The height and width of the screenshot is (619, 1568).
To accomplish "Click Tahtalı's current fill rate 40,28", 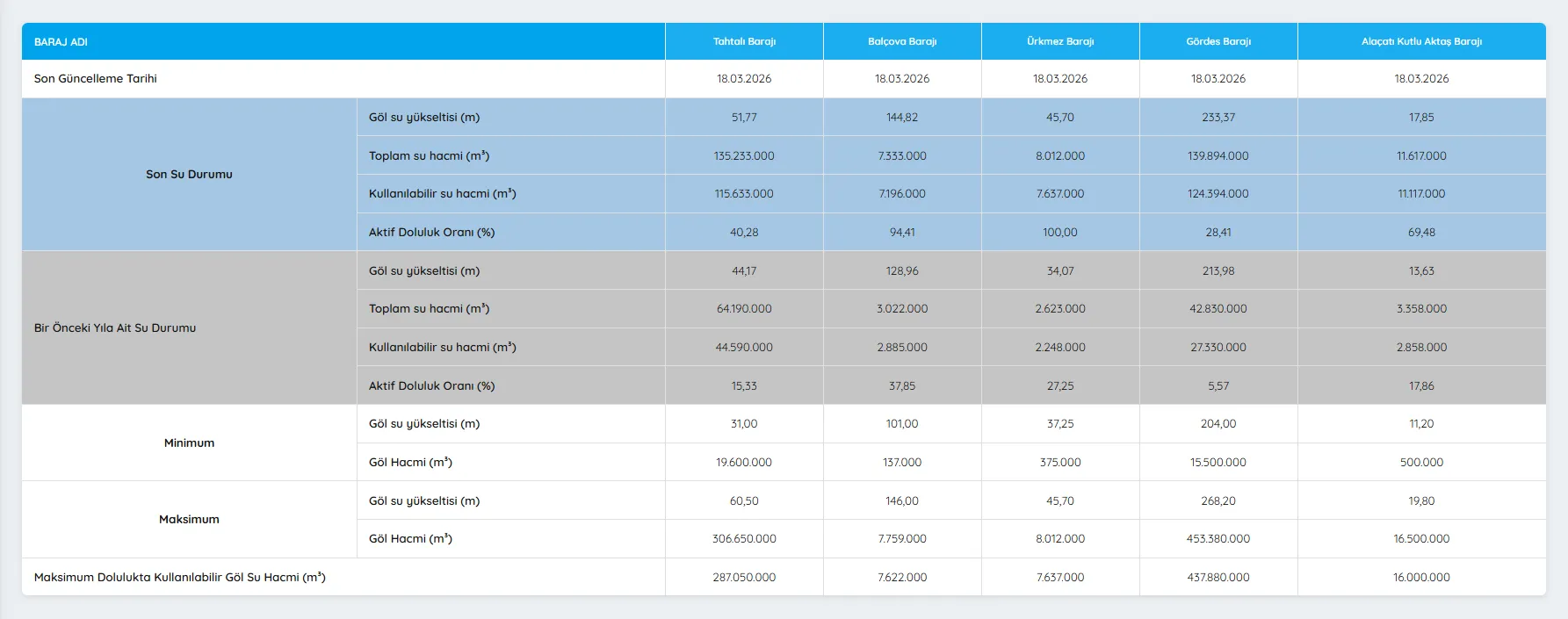I will point(744,233).
